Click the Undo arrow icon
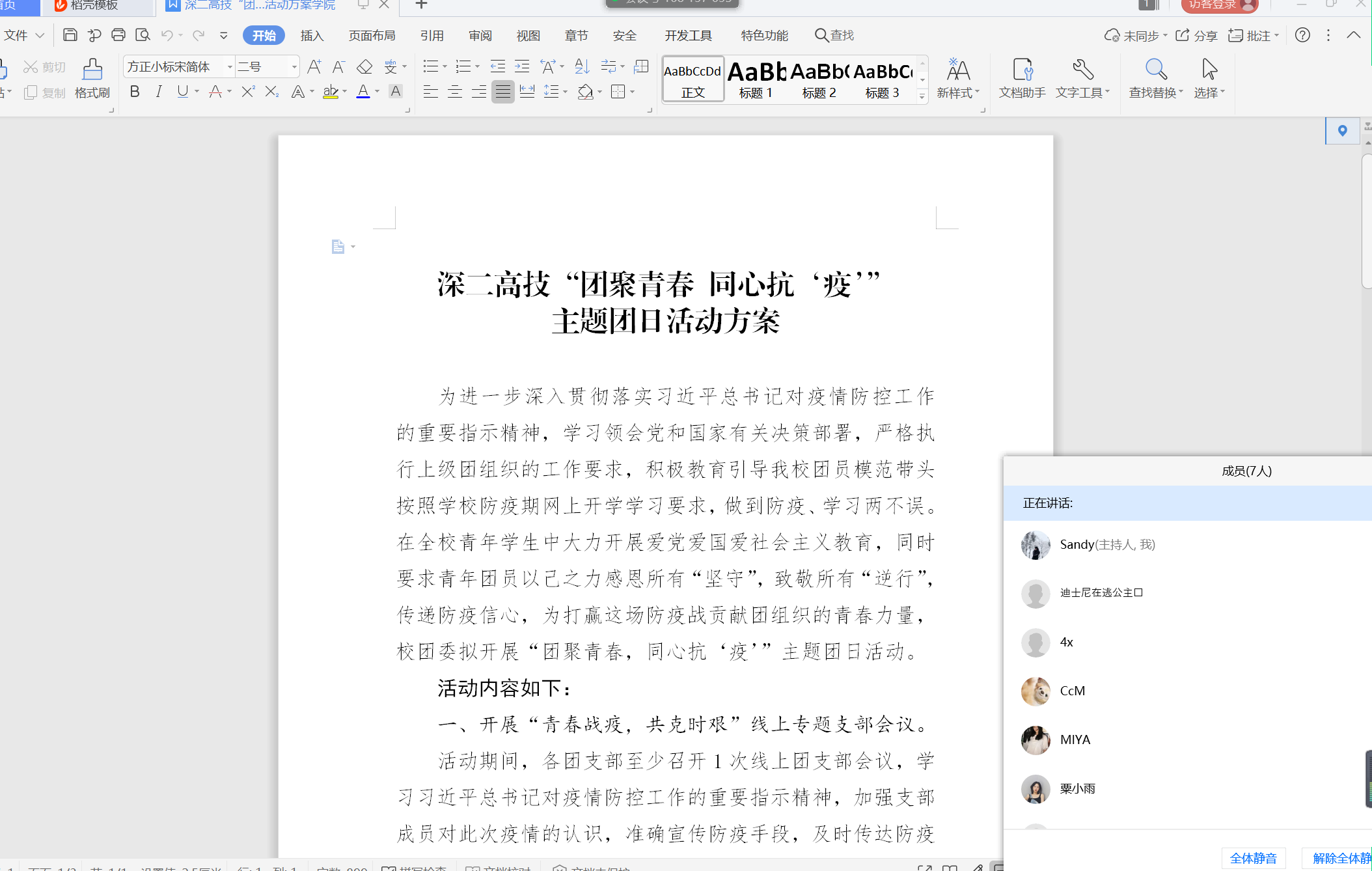Screen dimensions: 1372x871 (167, 35)
